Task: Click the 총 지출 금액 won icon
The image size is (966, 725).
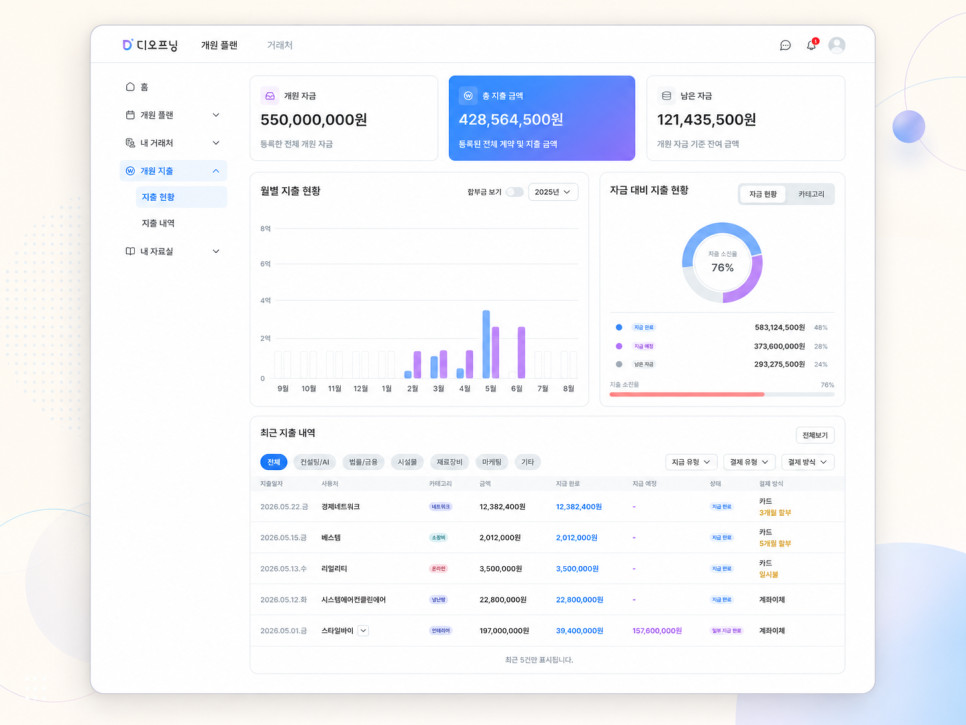Action: pyautogui.click(x=468, y=95)
